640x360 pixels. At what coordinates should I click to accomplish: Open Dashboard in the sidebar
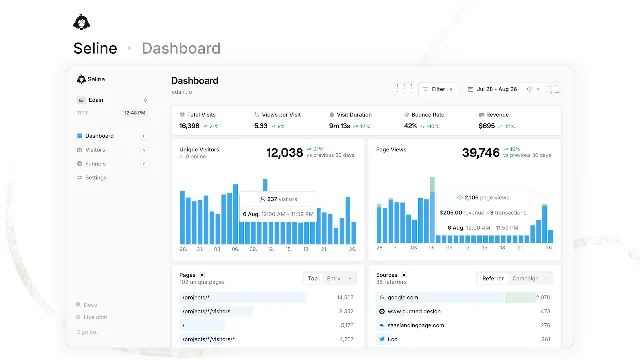tap(99, 136)
